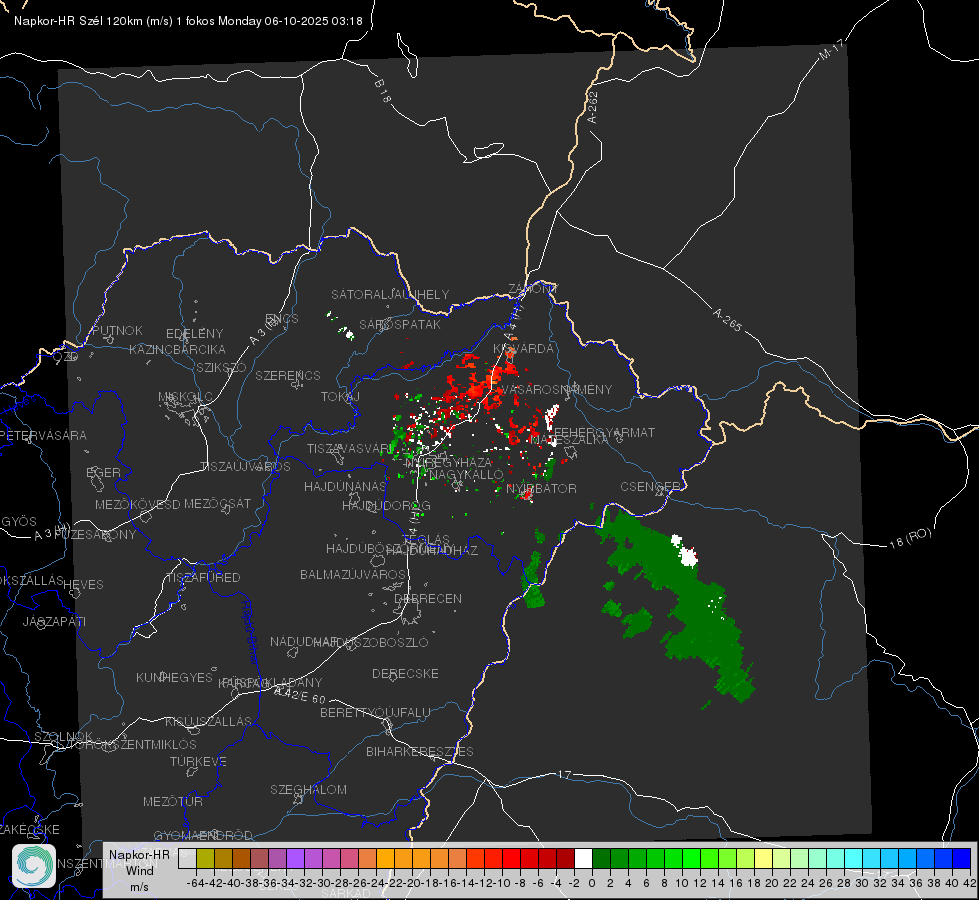This screenshot has width=979, height=900.
Task: Click the image title Napkor-HR Szél timestamp text
Action: [x=188, y=21]
